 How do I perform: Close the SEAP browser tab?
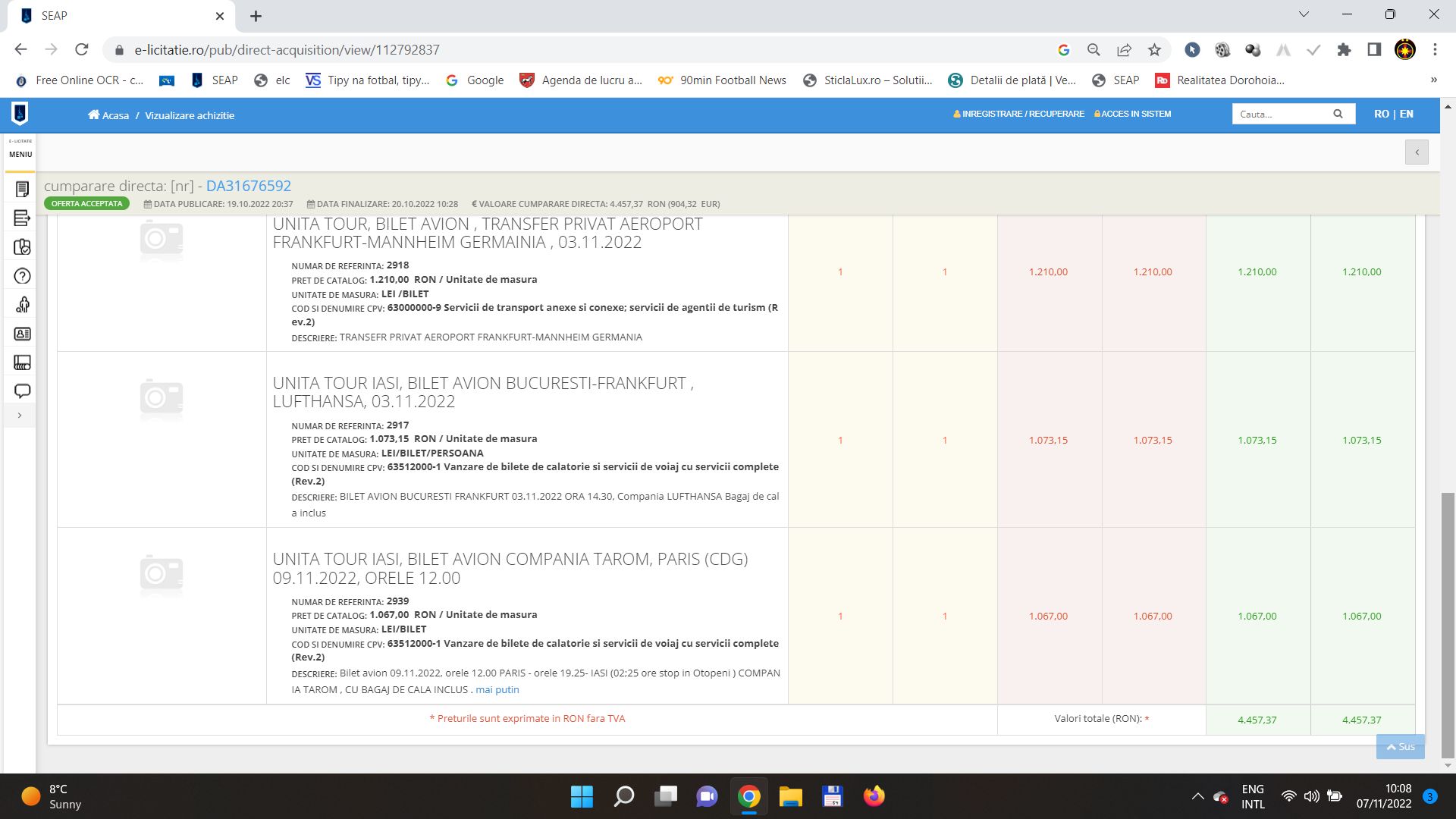pyautogui.click(x=220, y=16)
